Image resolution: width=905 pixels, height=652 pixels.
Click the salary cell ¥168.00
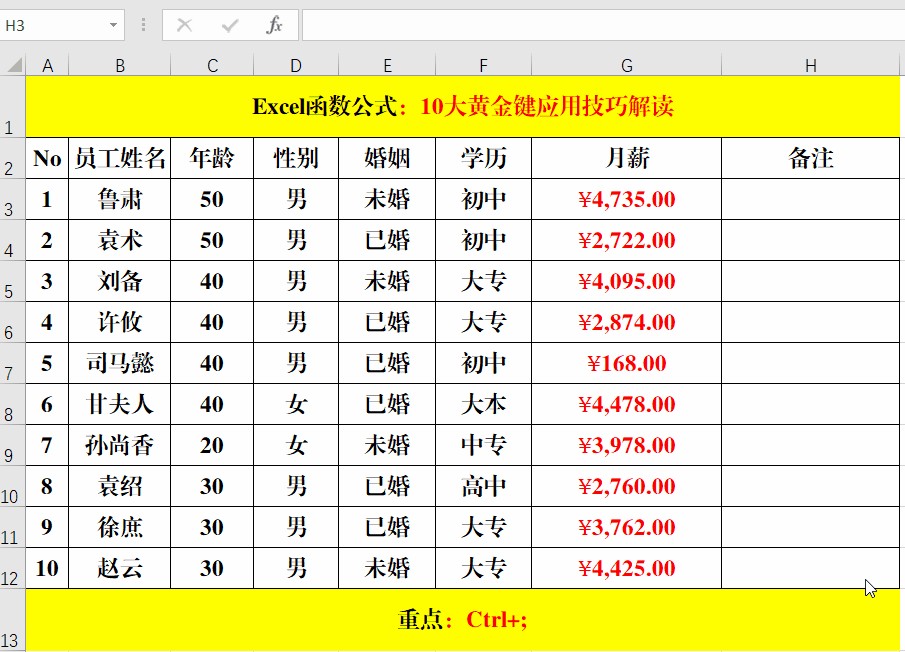click(x=626, y=363)
